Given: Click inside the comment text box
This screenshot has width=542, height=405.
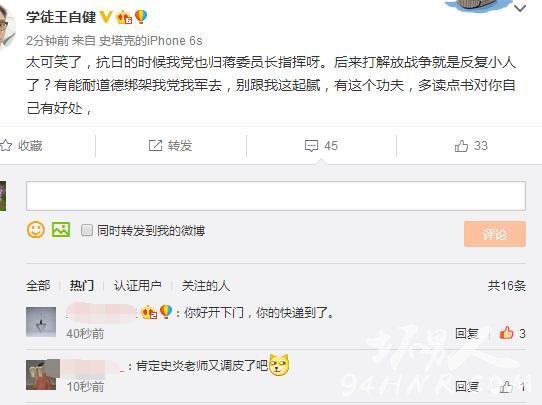Looking at the screenshot, I should coord(276,196).
